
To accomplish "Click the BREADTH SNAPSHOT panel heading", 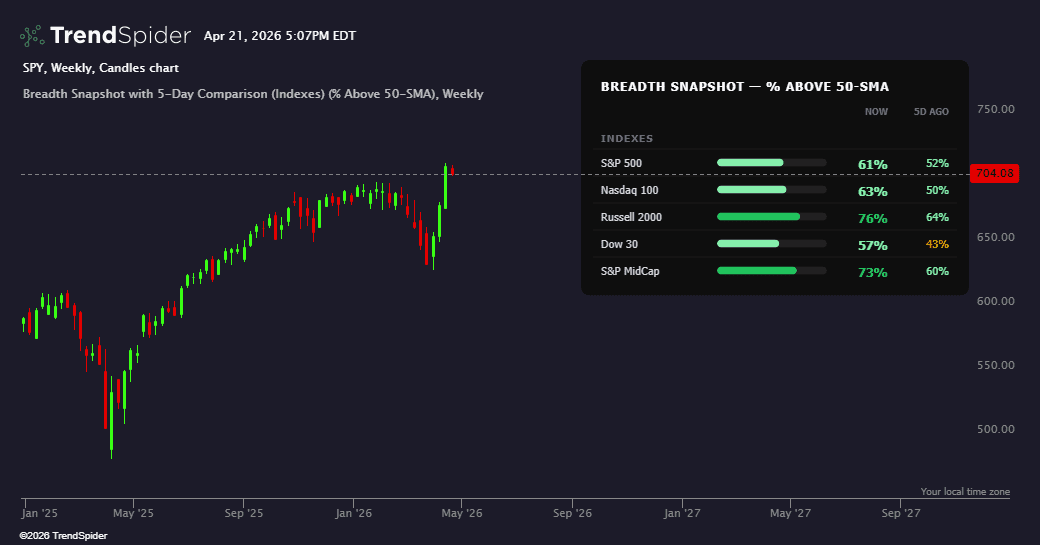I will [x=745, y=87].
